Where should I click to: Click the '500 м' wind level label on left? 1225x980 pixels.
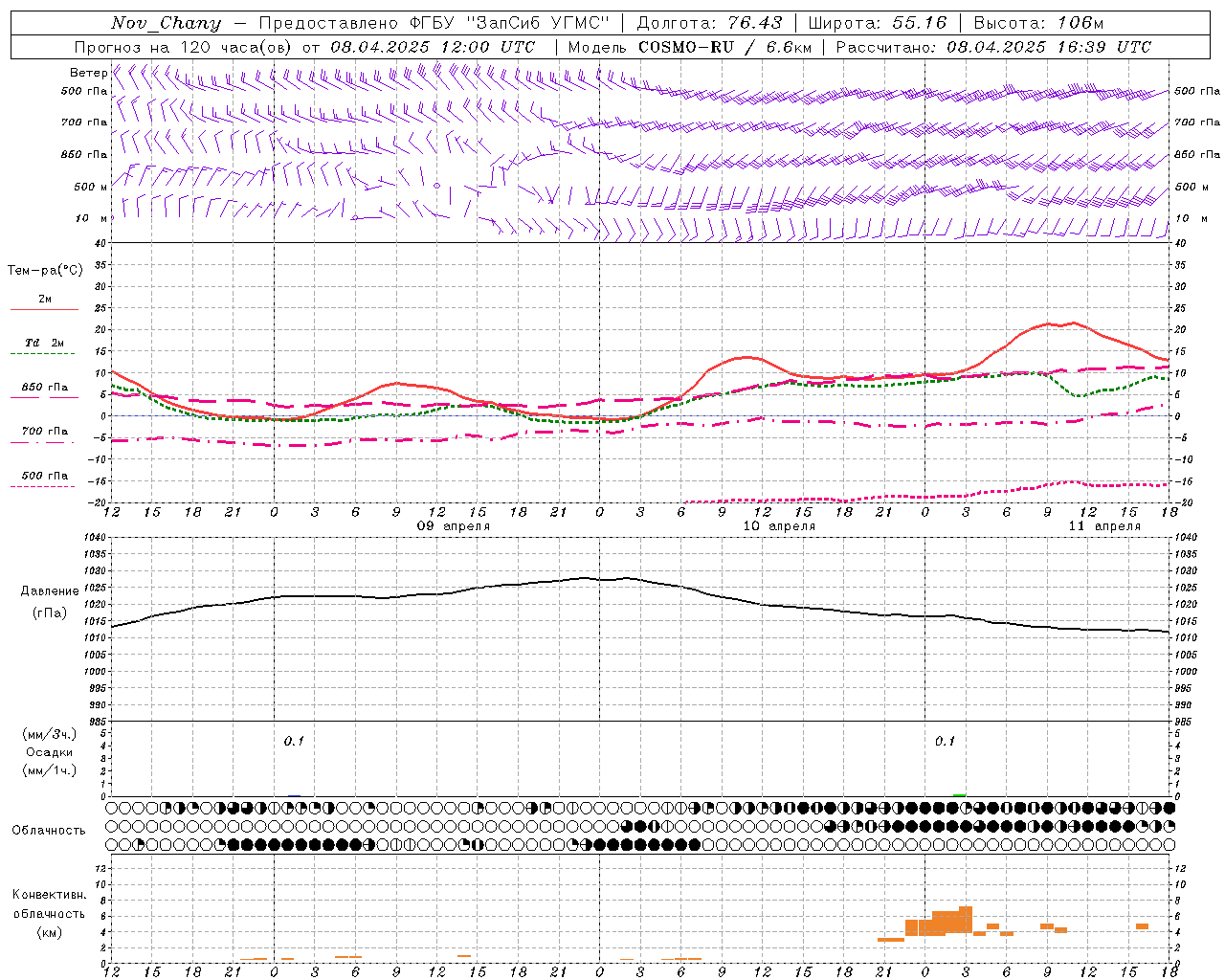(91, 187)
